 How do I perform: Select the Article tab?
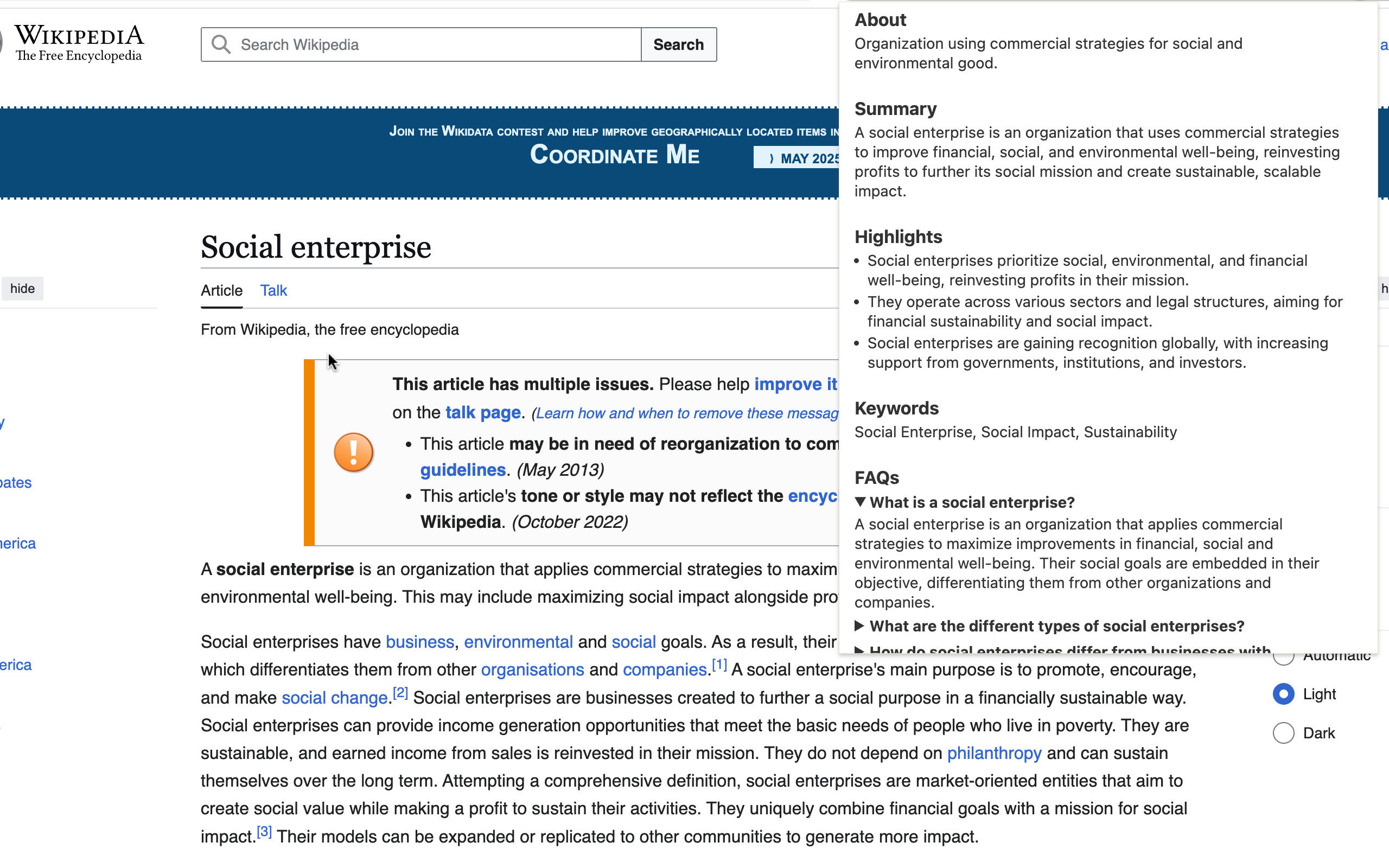click(221, 290)
